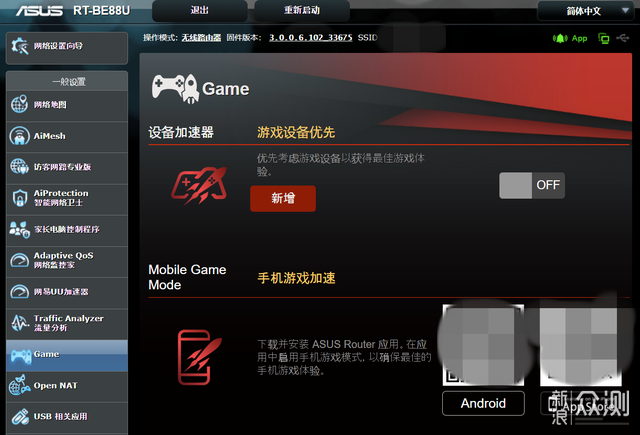Click the Mobile Game Mode label

tap(187, 277)
